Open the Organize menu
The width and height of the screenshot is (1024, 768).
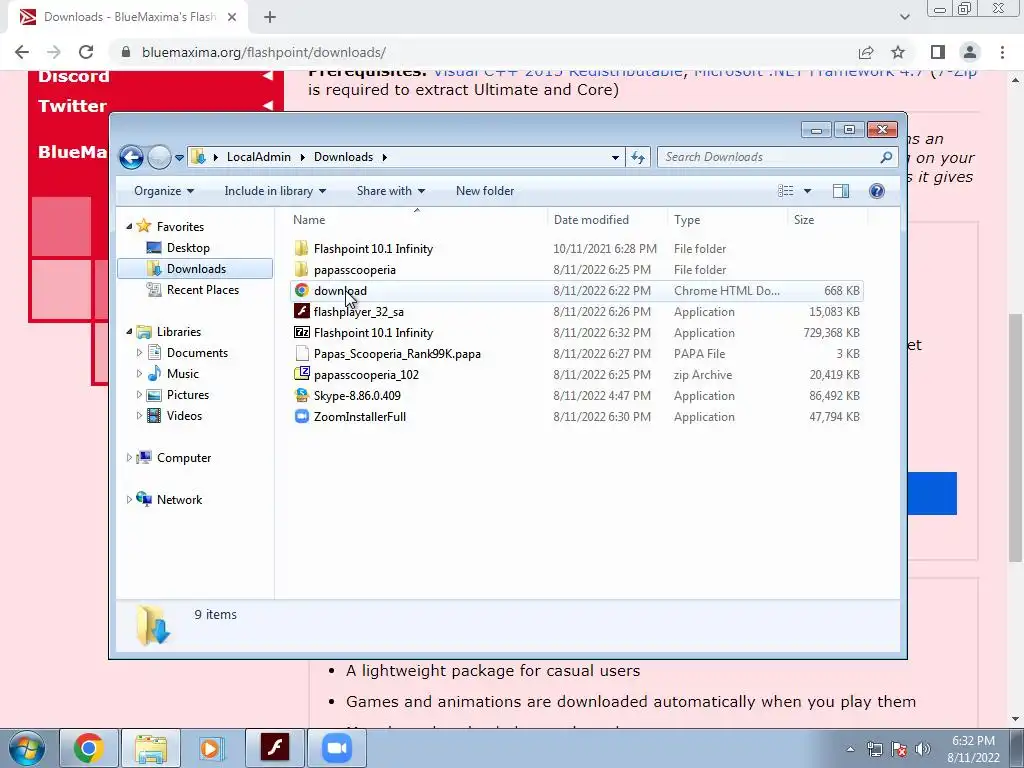[x=164, y=191]
